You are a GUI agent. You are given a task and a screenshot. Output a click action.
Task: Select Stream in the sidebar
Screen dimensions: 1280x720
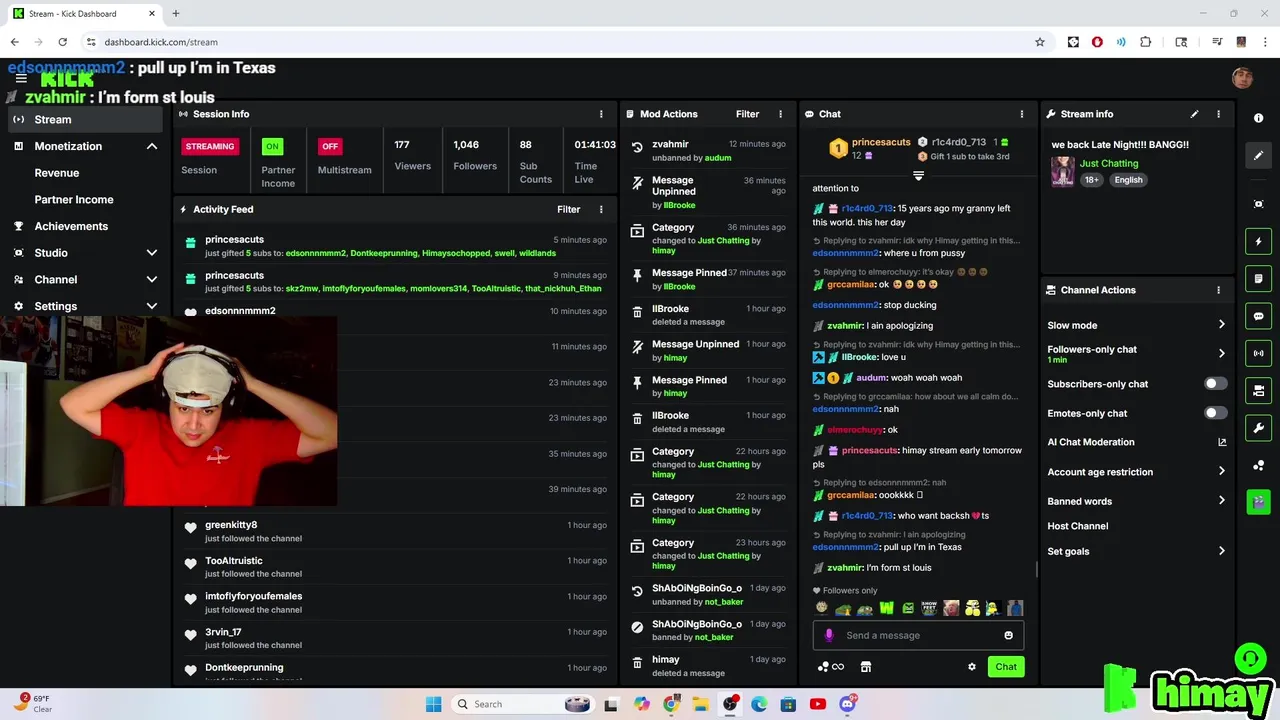pos(85,119)
